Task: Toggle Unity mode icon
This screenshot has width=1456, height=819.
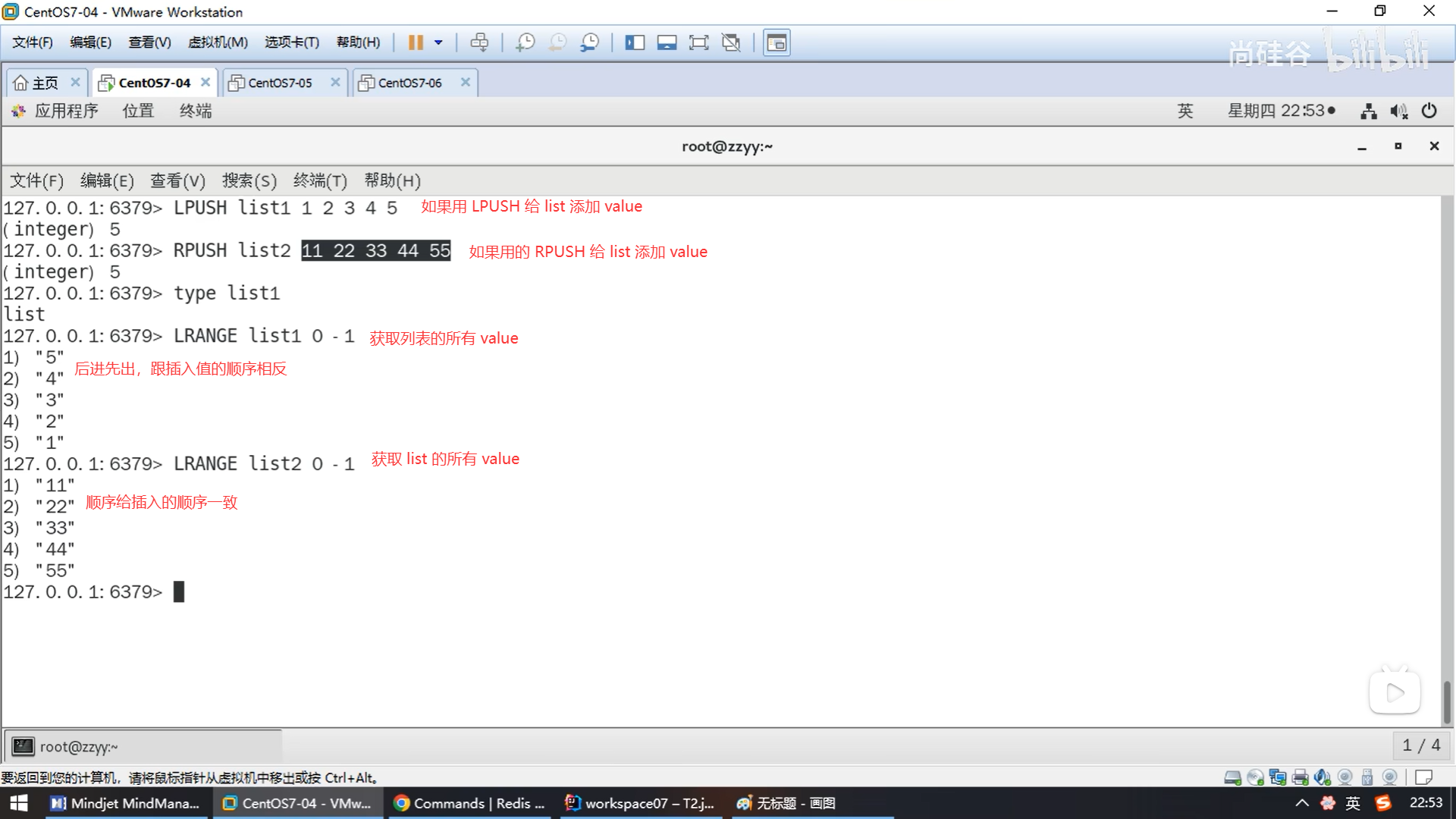Action: 731,42
